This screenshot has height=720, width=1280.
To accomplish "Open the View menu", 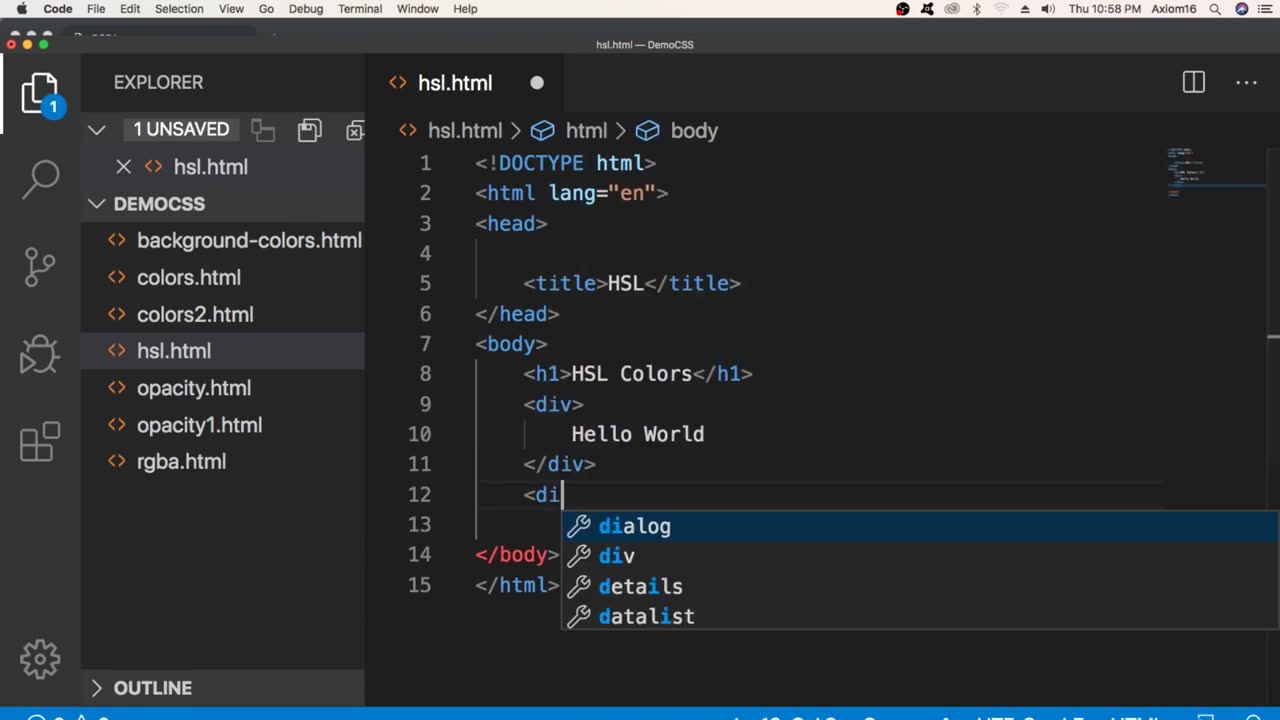I will tap(231, 9).
